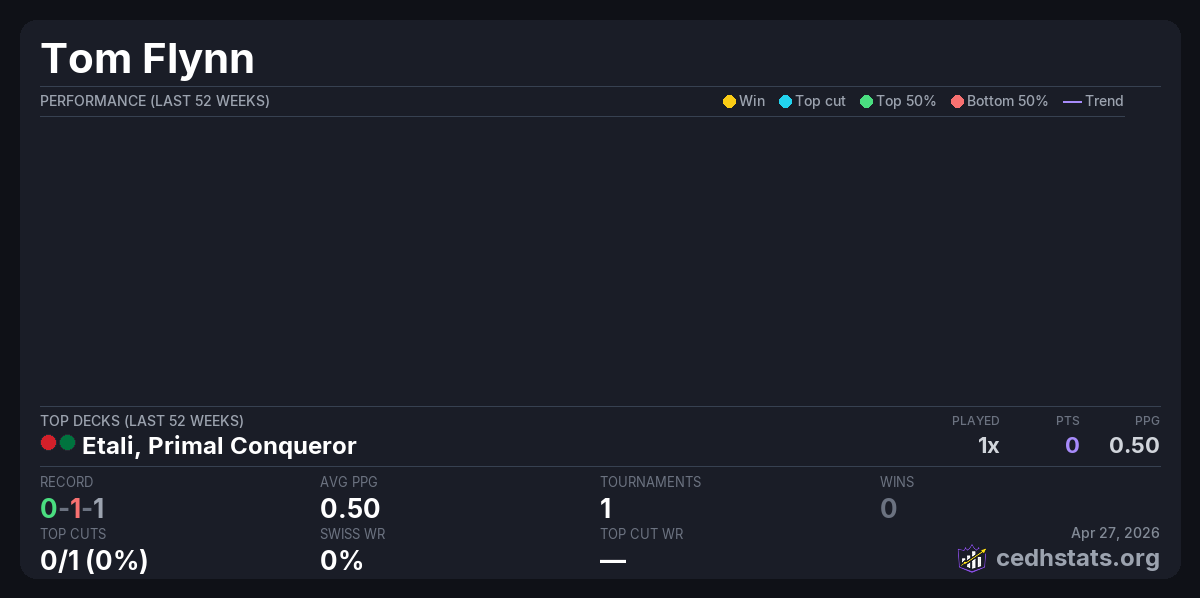
Task: Click the 0.50 average PPG value
Action: [x=350, y=508]
